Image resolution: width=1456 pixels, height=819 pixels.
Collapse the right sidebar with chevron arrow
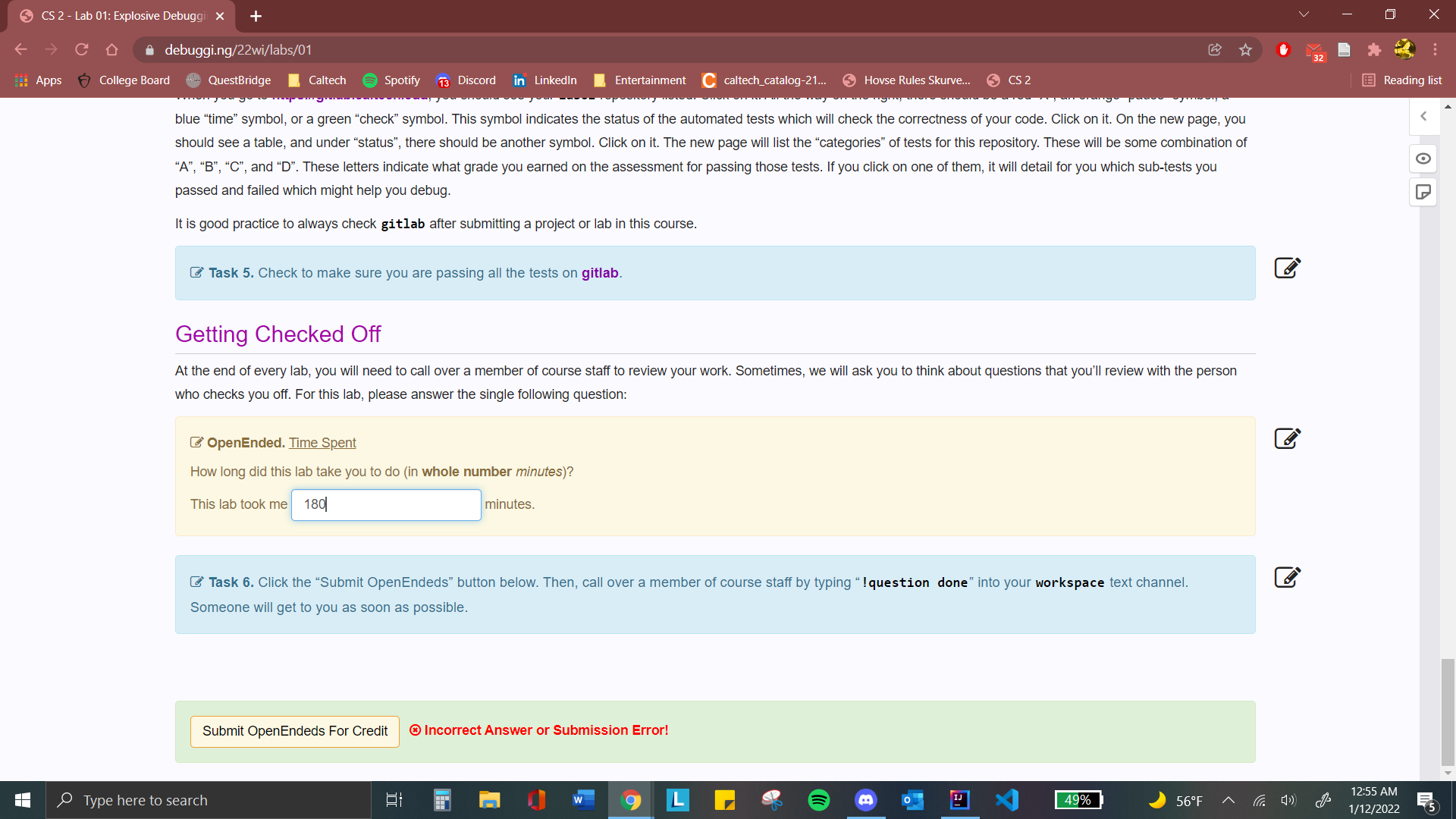click(x=1423, y=117)
